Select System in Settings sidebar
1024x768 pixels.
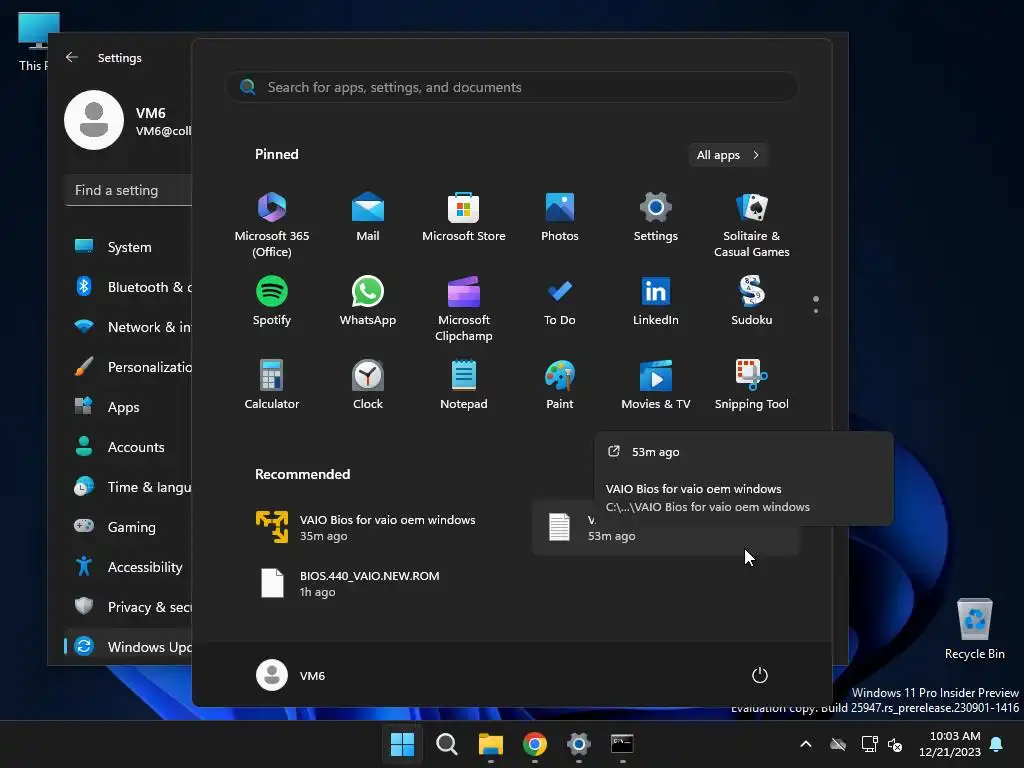(129, 247)
